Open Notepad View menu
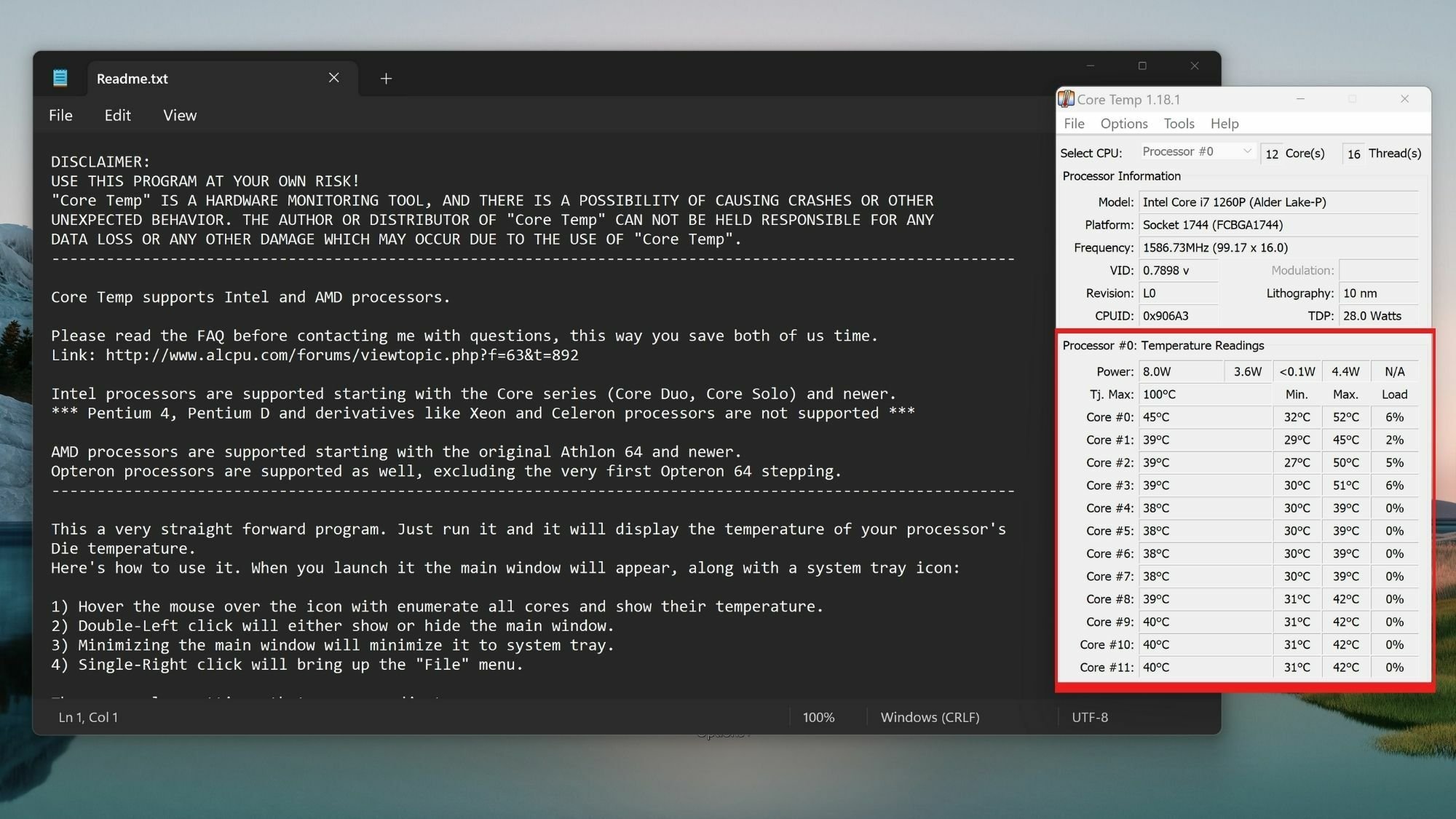This screenshot has width=1456, height=819. [180, 116]
